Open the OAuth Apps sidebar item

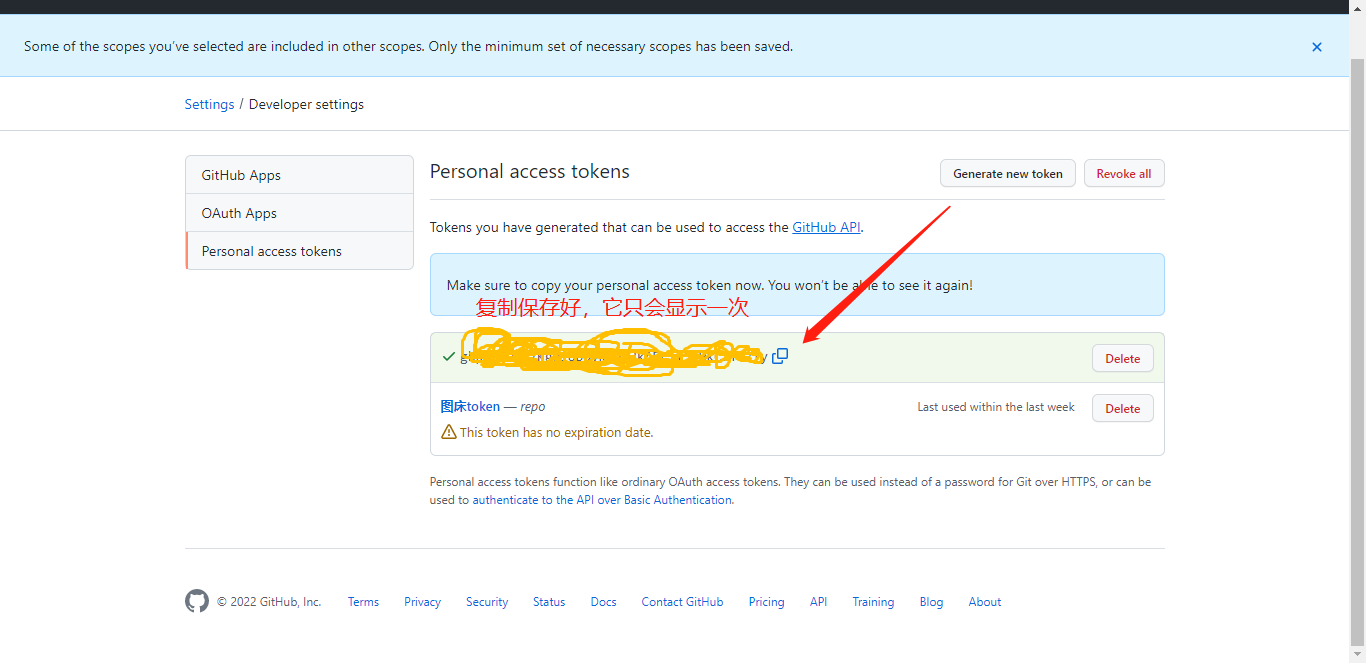point(299,213)
